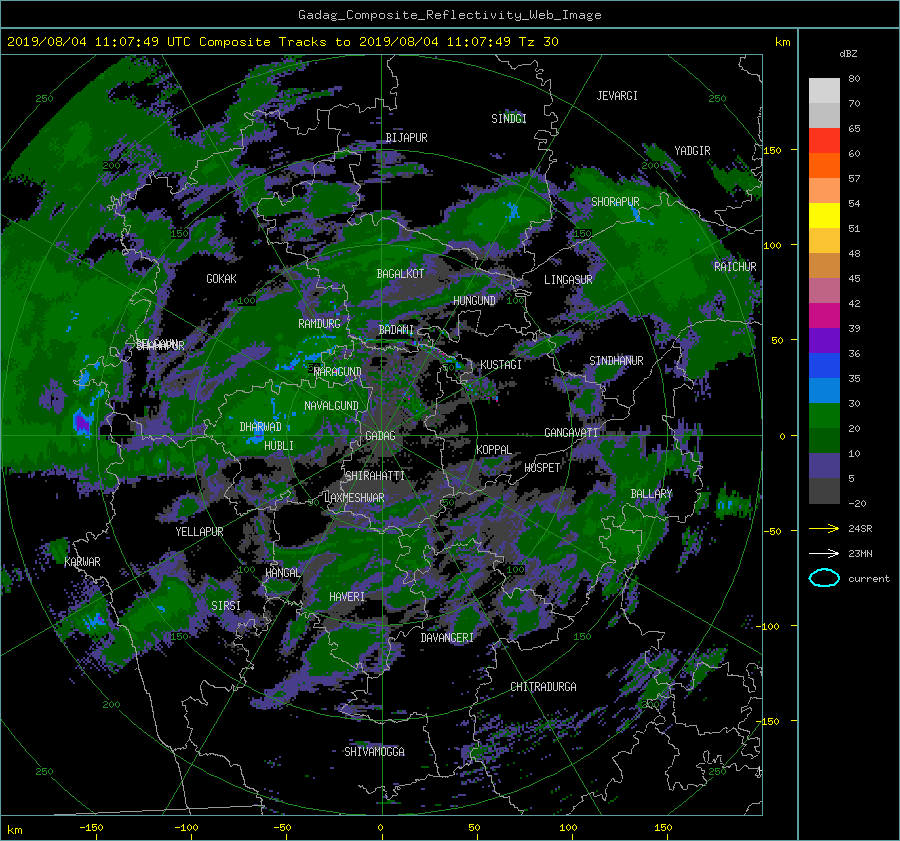Click the YADGIR city label
The height and width of the screenshot is (841, 900).
692,151
